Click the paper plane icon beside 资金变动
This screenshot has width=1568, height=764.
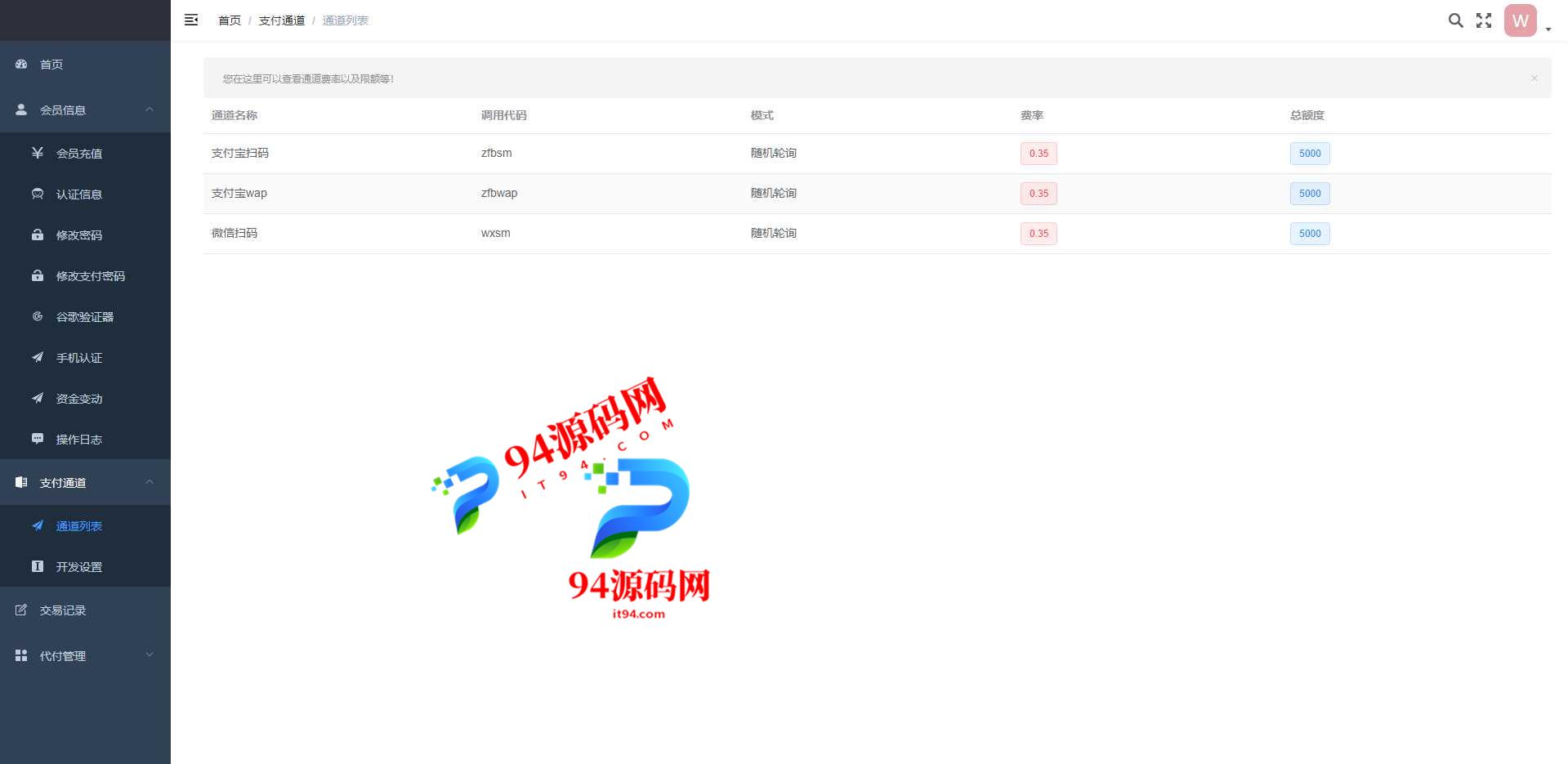[x=38, y=398]
